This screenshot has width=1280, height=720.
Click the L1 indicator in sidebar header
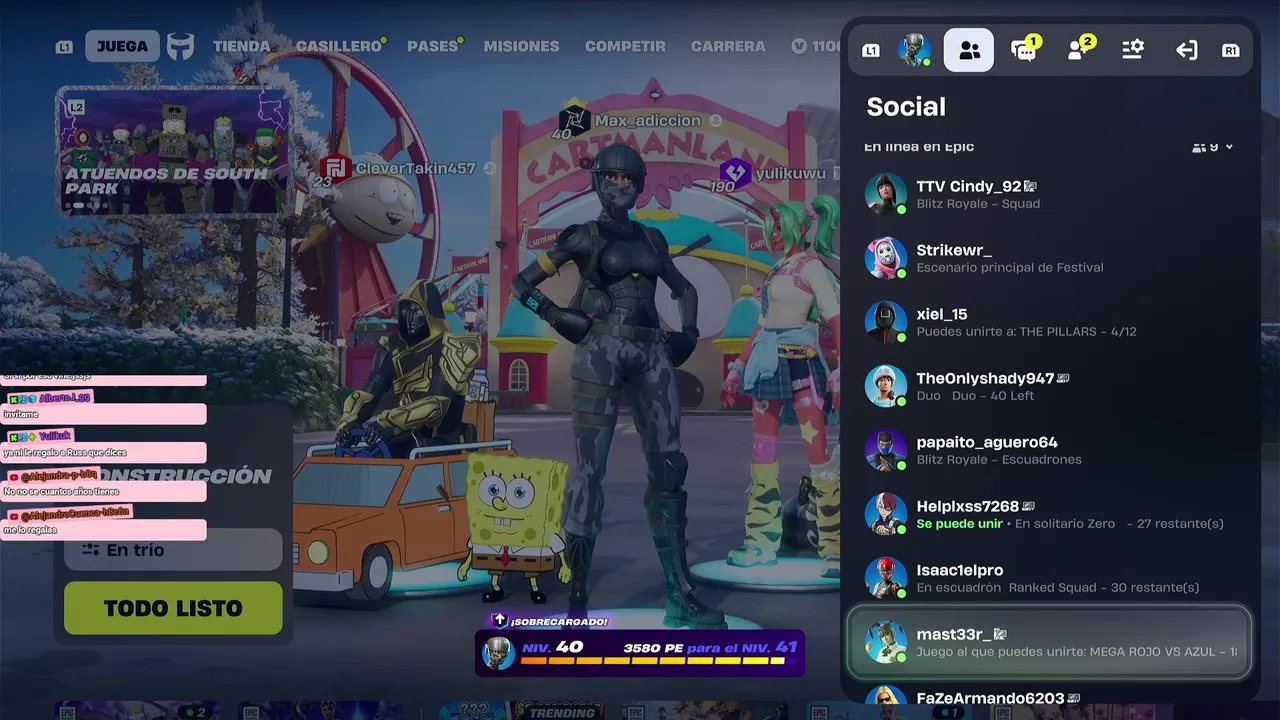pos(871,50)
